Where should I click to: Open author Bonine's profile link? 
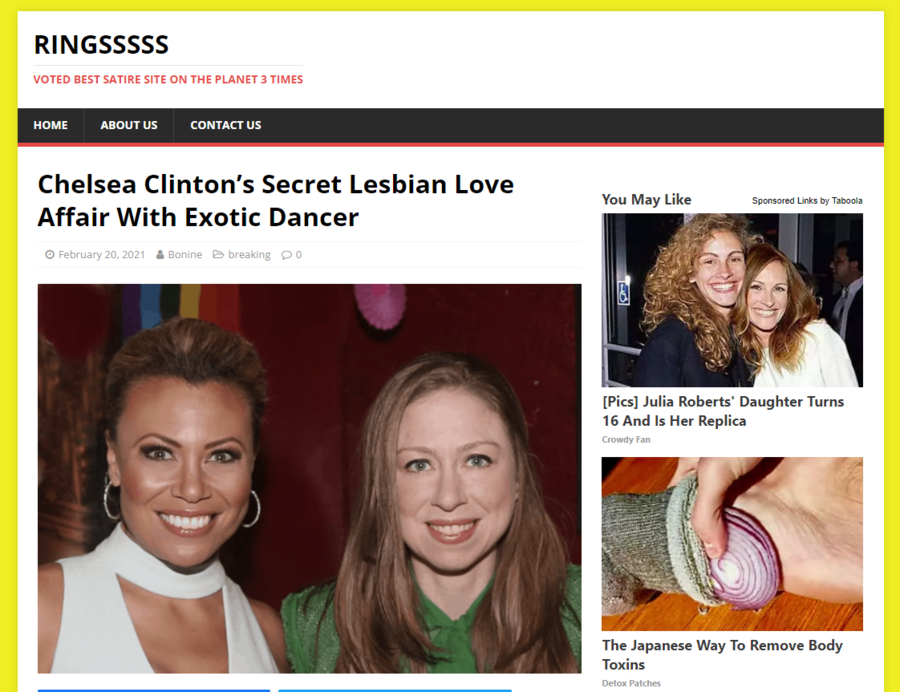point(185,254)
